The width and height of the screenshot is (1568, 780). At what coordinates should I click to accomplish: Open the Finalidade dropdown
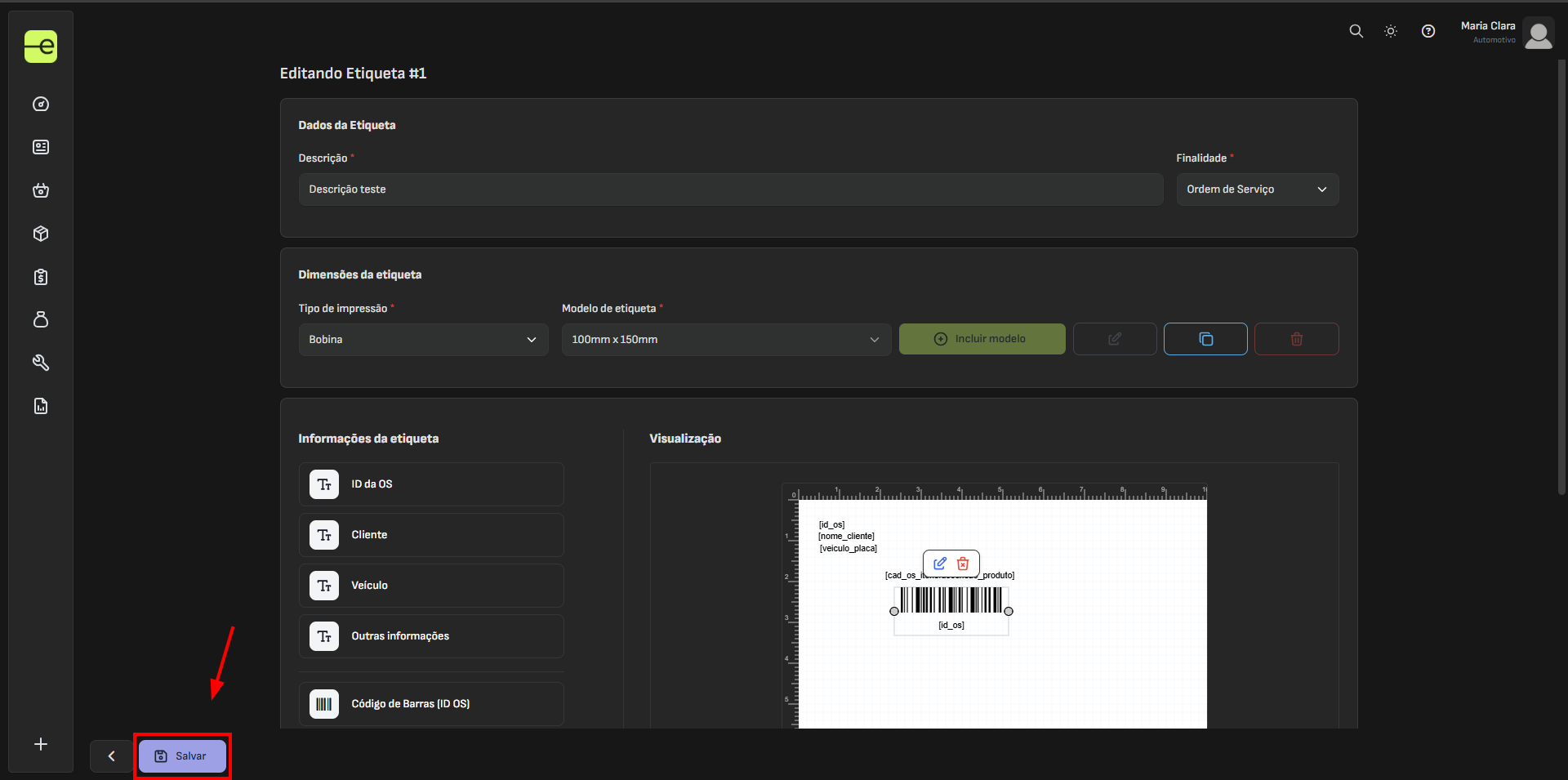[1258, 189]
